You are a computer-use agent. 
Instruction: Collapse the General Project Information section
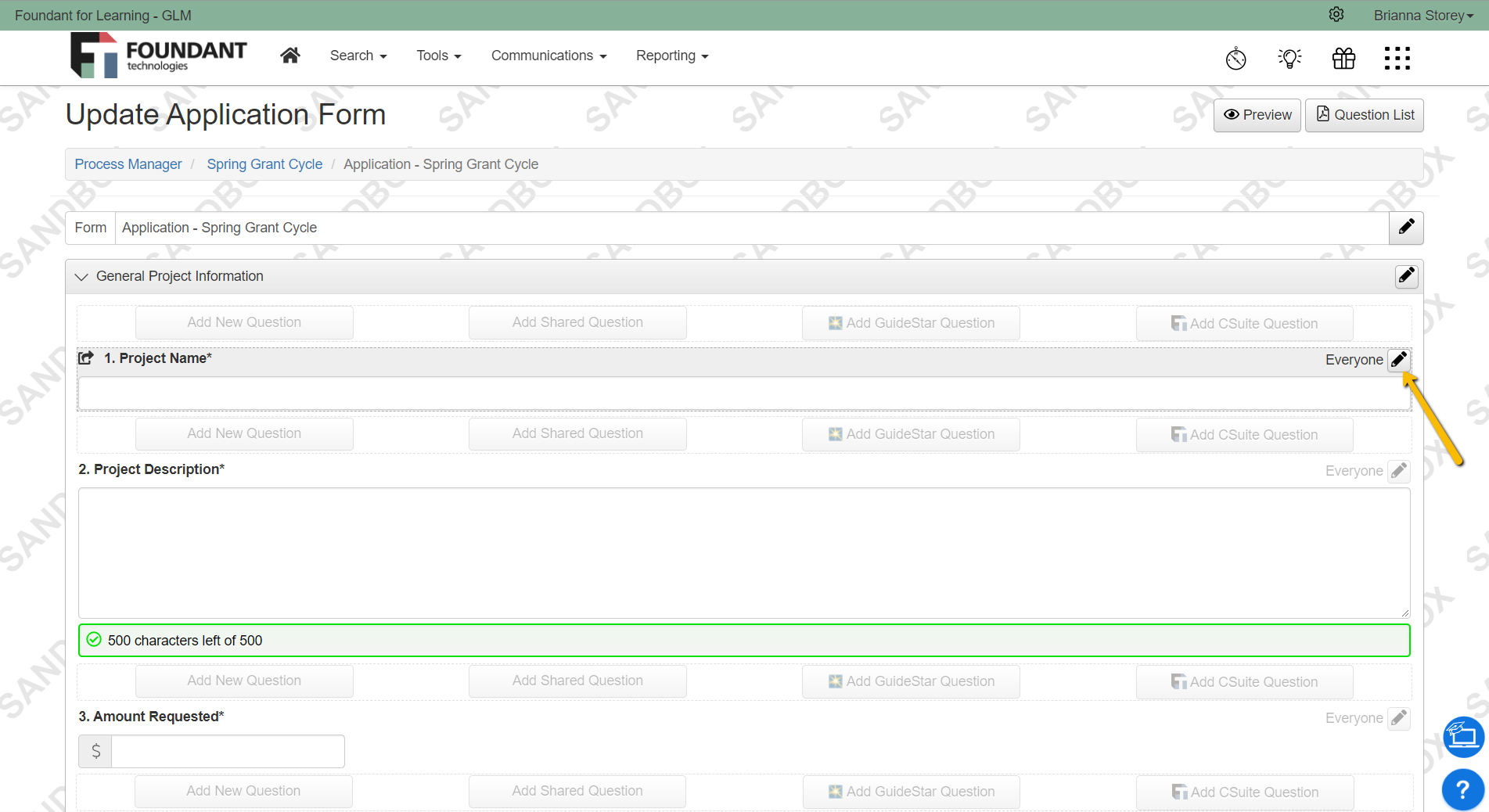pos(81,277)
